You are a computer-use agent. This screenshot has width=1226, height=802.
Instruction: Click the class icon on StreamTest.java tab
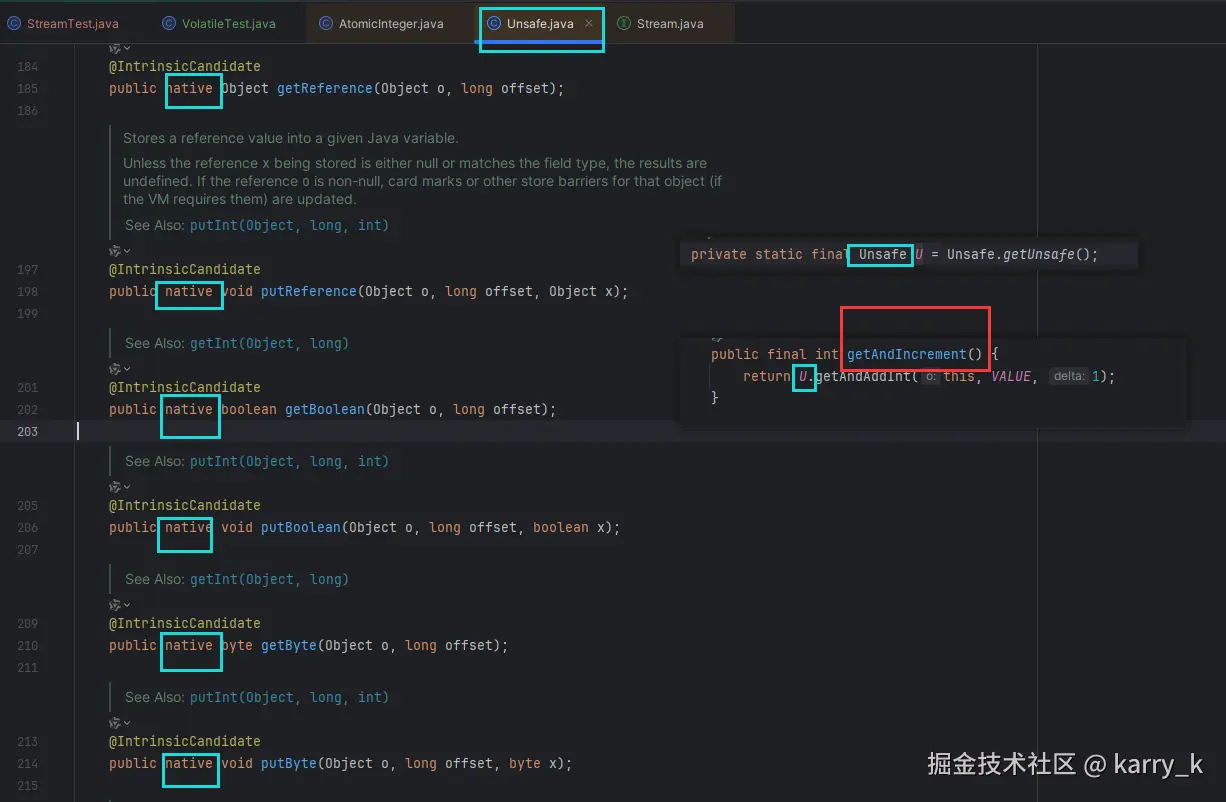coord(14,24)
